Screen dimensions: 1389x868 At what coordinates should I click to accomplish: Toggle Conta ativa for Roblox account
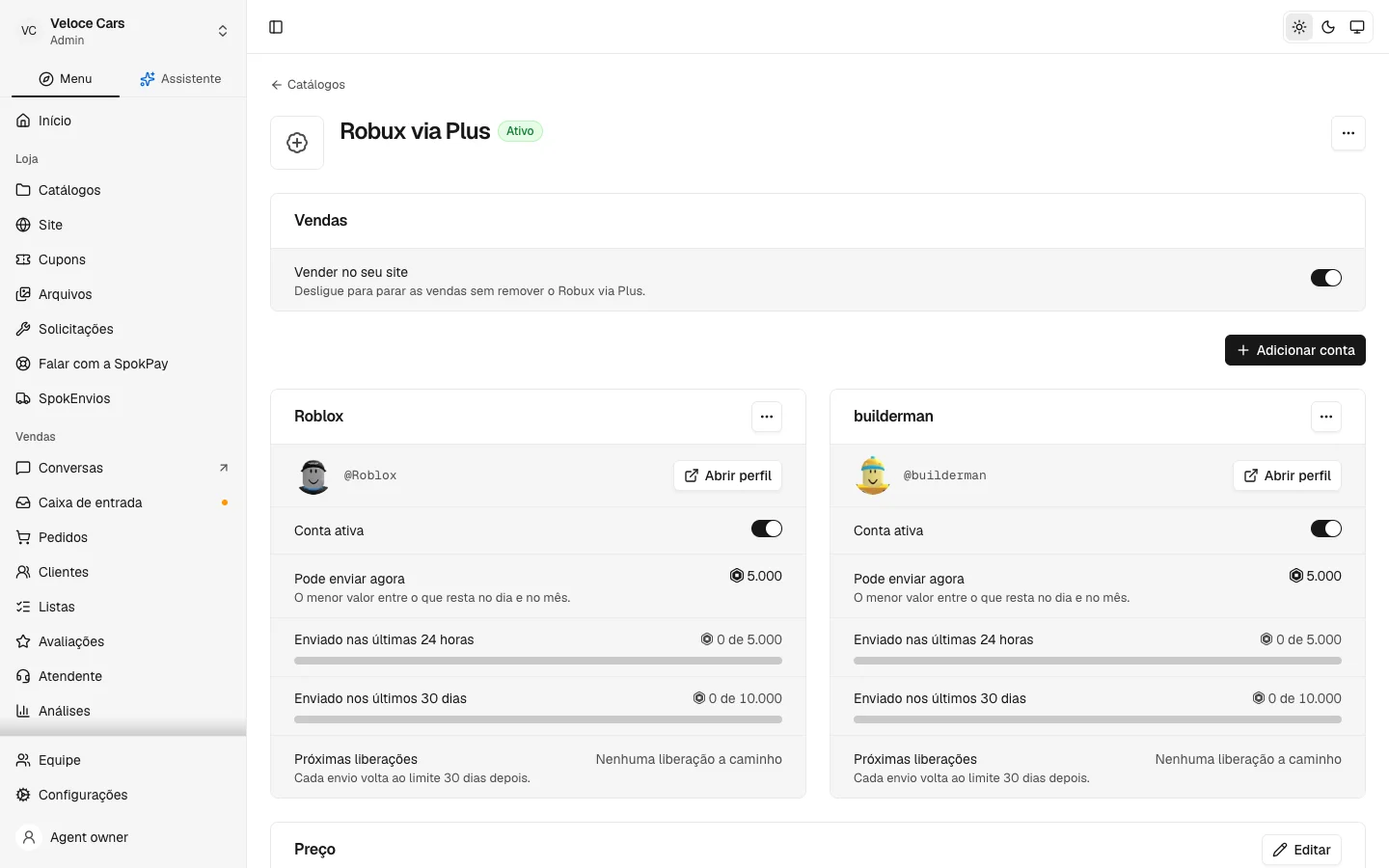click(x=767, y=529)
